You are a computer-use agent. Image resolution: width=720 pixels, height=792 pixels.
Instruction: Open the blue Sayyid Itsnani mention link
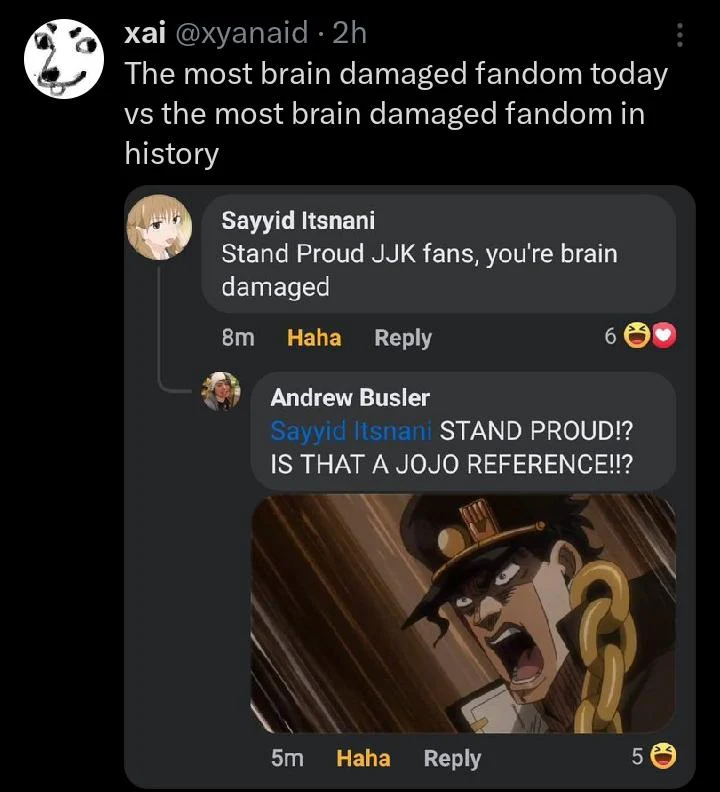pos(351,431)
